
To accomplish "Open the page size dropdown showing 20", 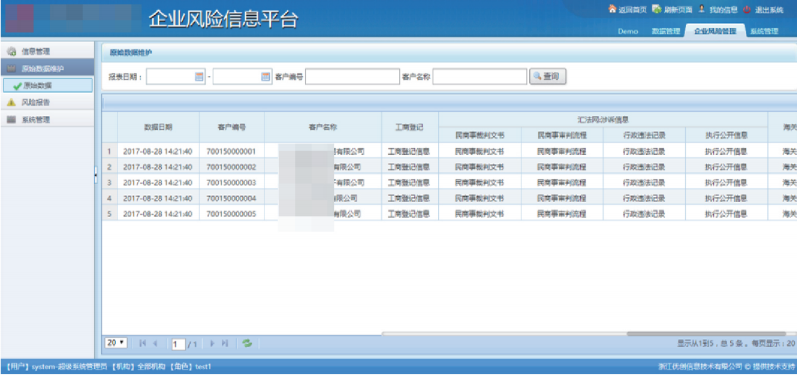I will coord(116,343).
